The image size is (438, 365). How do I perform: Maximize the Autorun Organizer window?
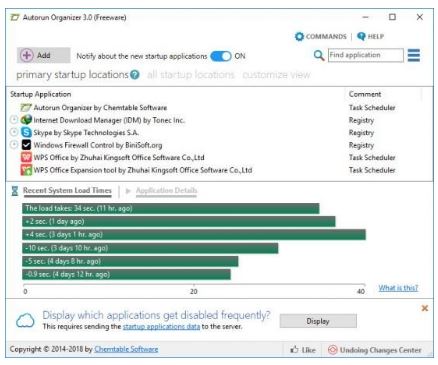tap(392, 17)
